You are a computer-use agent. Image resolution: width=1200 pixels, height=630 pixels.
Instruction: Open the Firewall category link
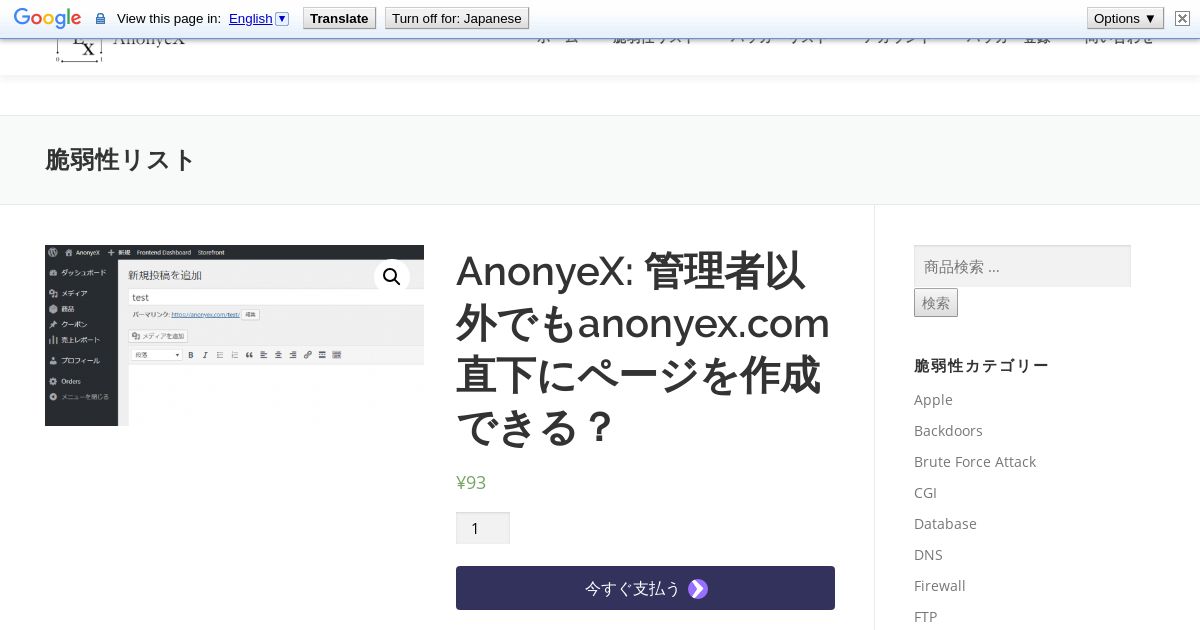point(940,586)
